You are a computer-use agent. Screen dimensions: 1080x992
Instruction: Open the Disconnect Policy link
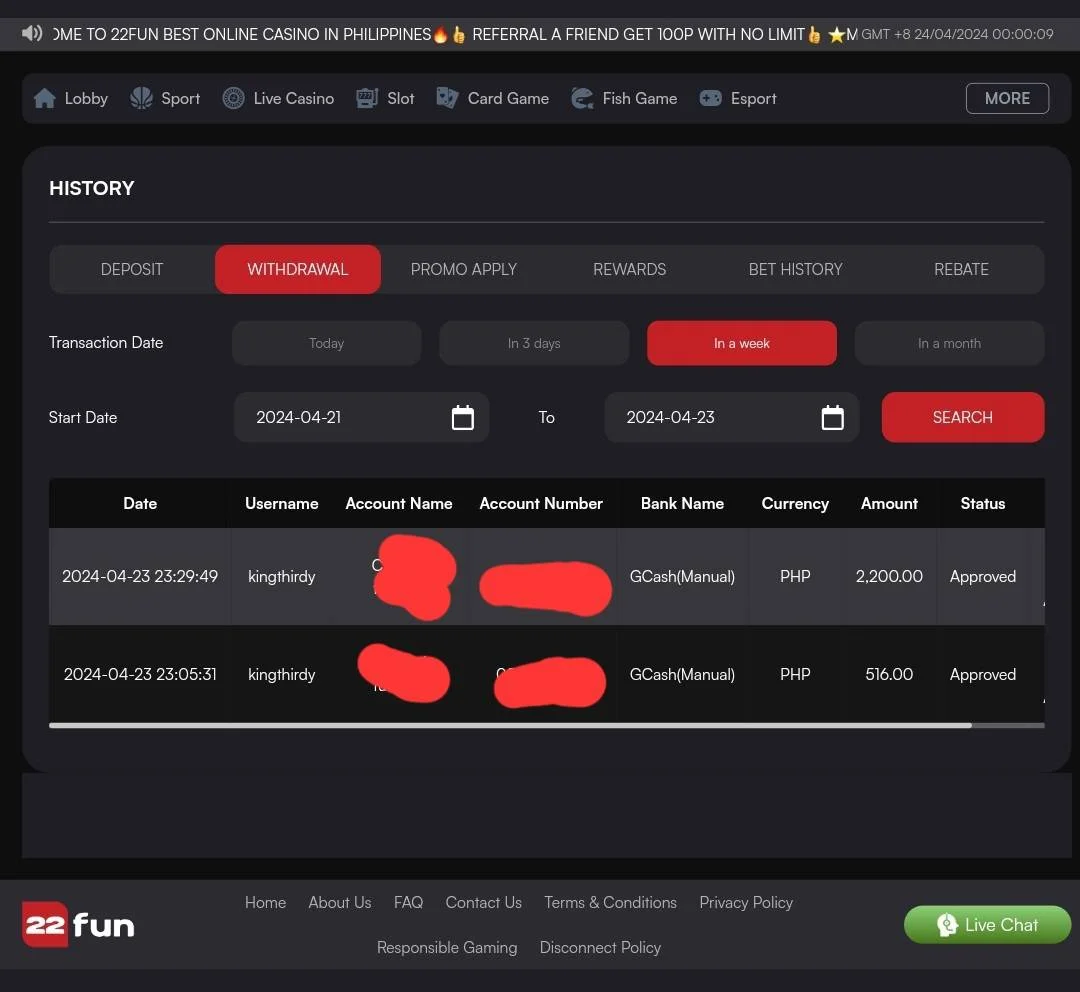pyautogui.click(x=600, y=947)
